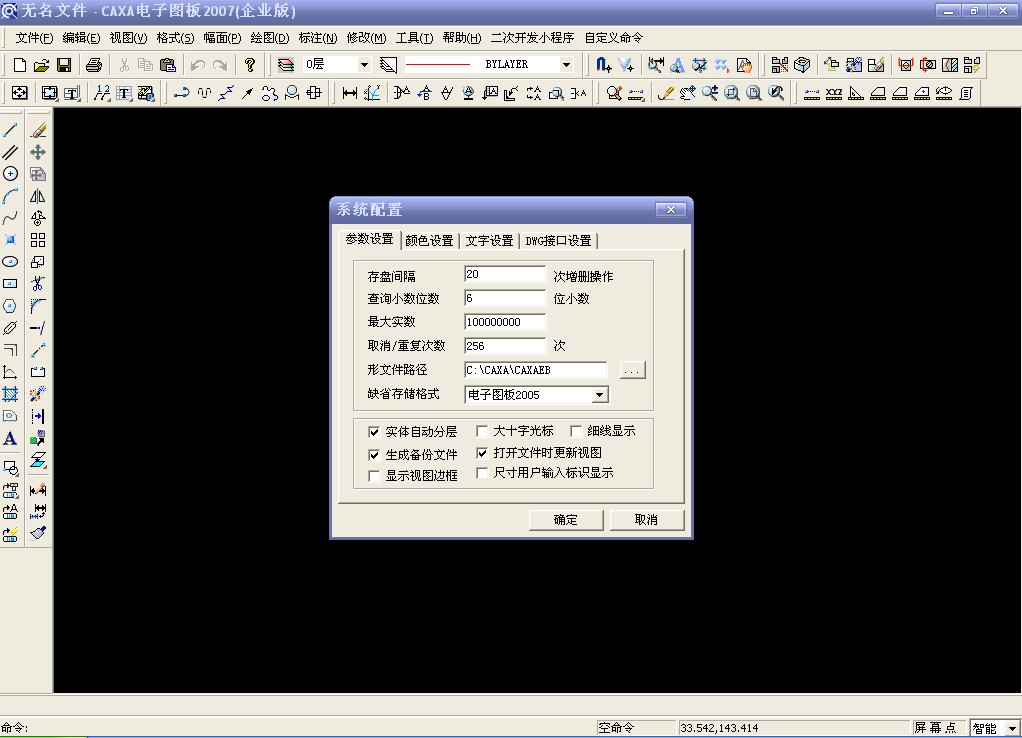Click the New file icon

pyautogui.click(x=20, y=65)
